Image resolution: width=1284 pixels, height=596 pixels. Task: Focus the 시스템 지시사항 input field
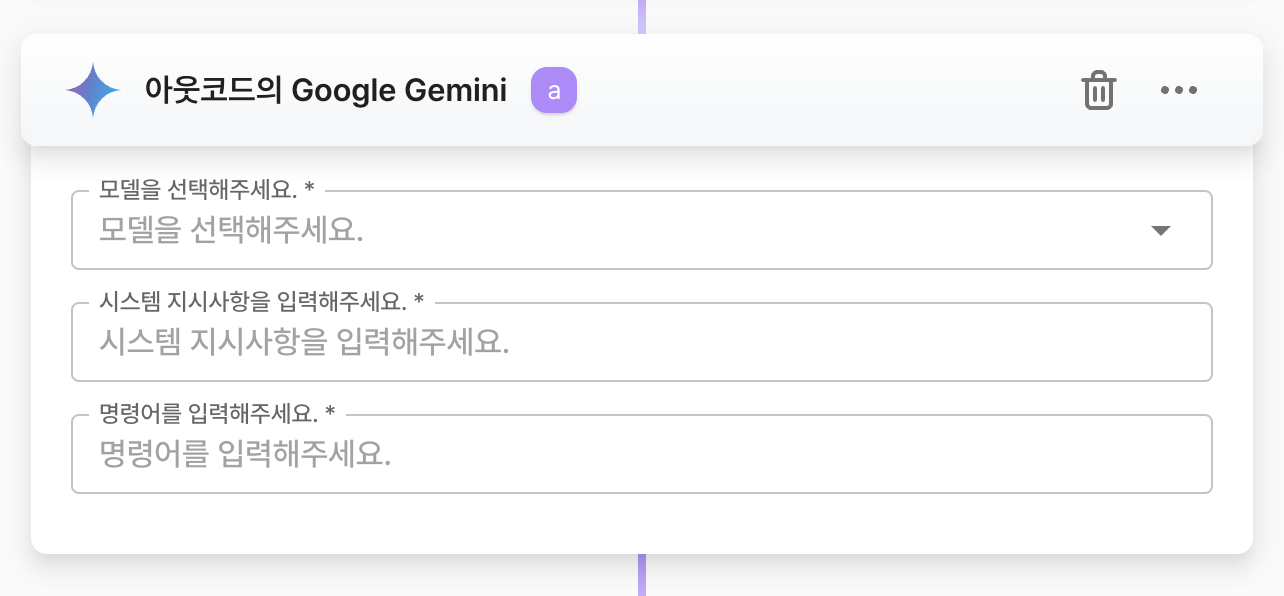640,343
